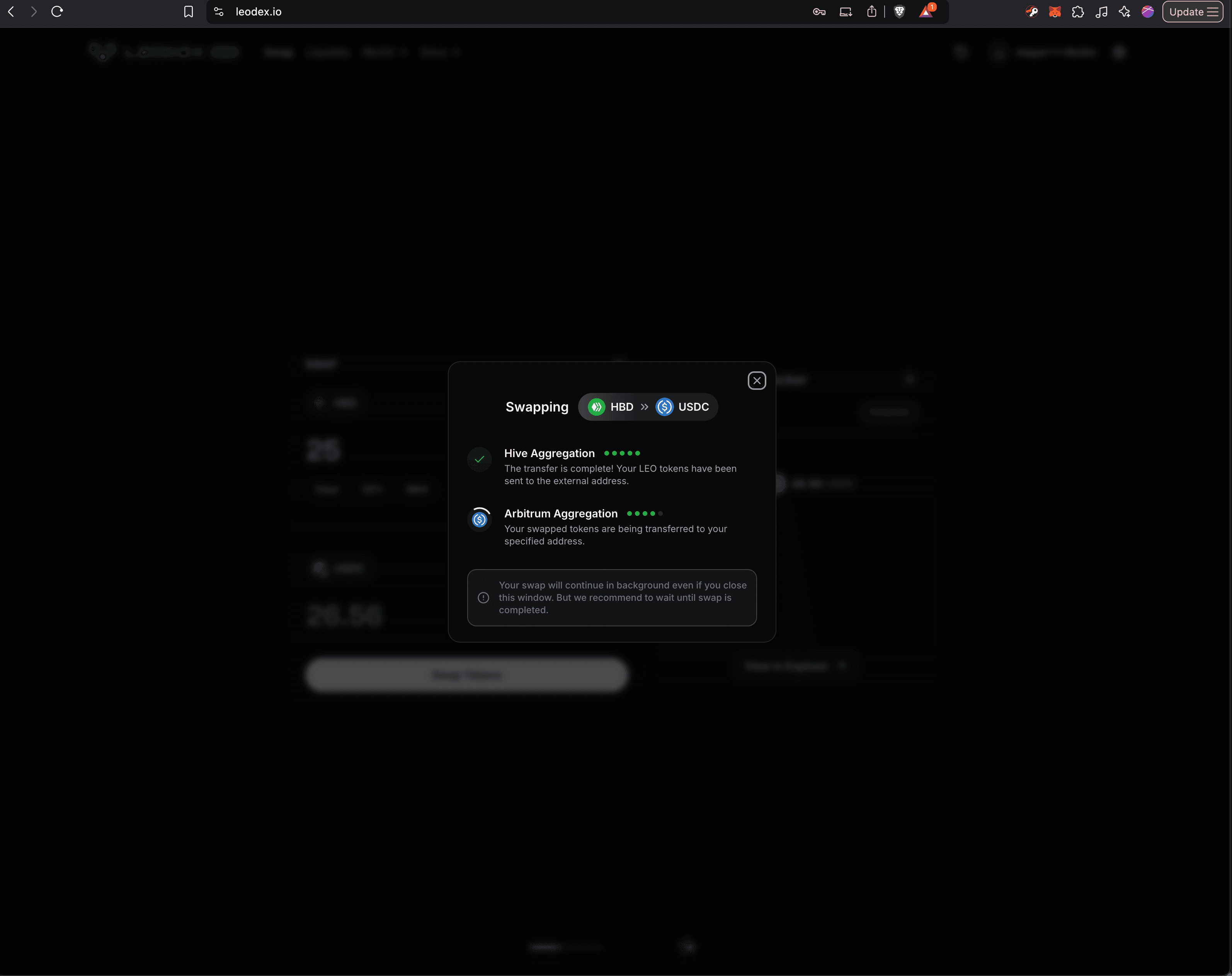This screenshot has height=976, width=1232.
Task: Click the USDC label in the swap pill
Action: 693,407
